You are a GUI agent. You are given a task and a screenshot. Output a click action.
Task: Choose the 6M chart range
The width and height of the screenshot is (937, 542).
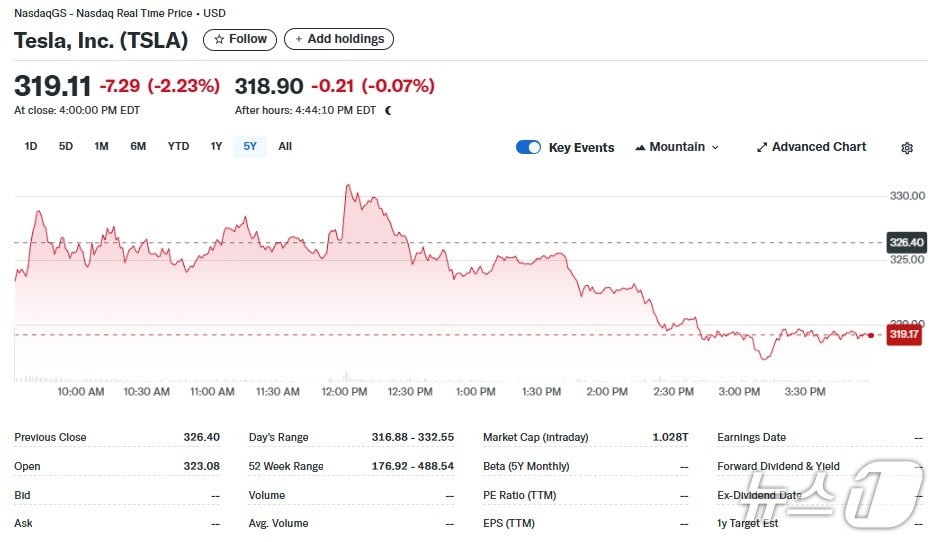click(138, 146)
